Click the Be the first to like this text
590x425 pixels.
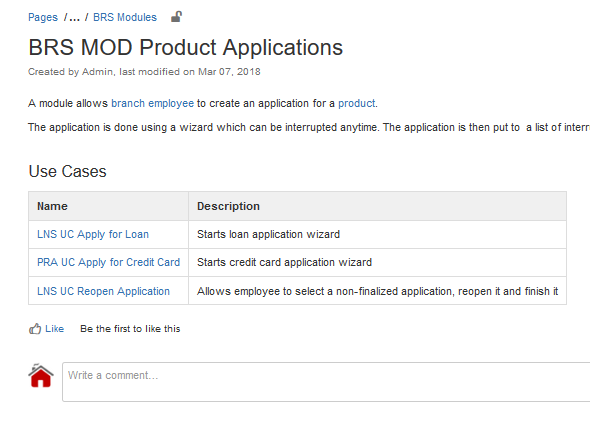point(130,329)
